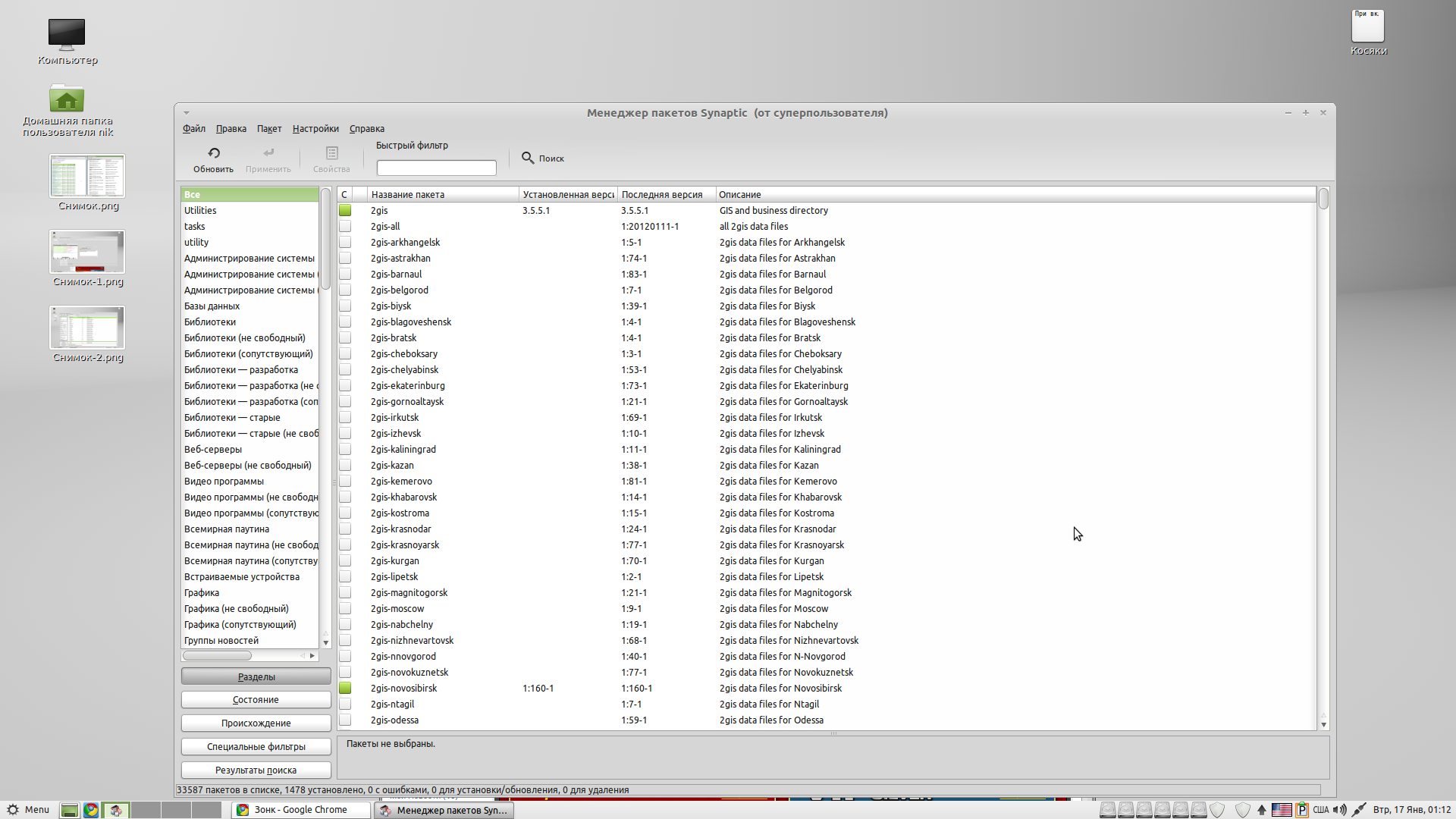The image size is (1456, 819).
Task: Select the Графика section
Action: click(x=249, y=592)
